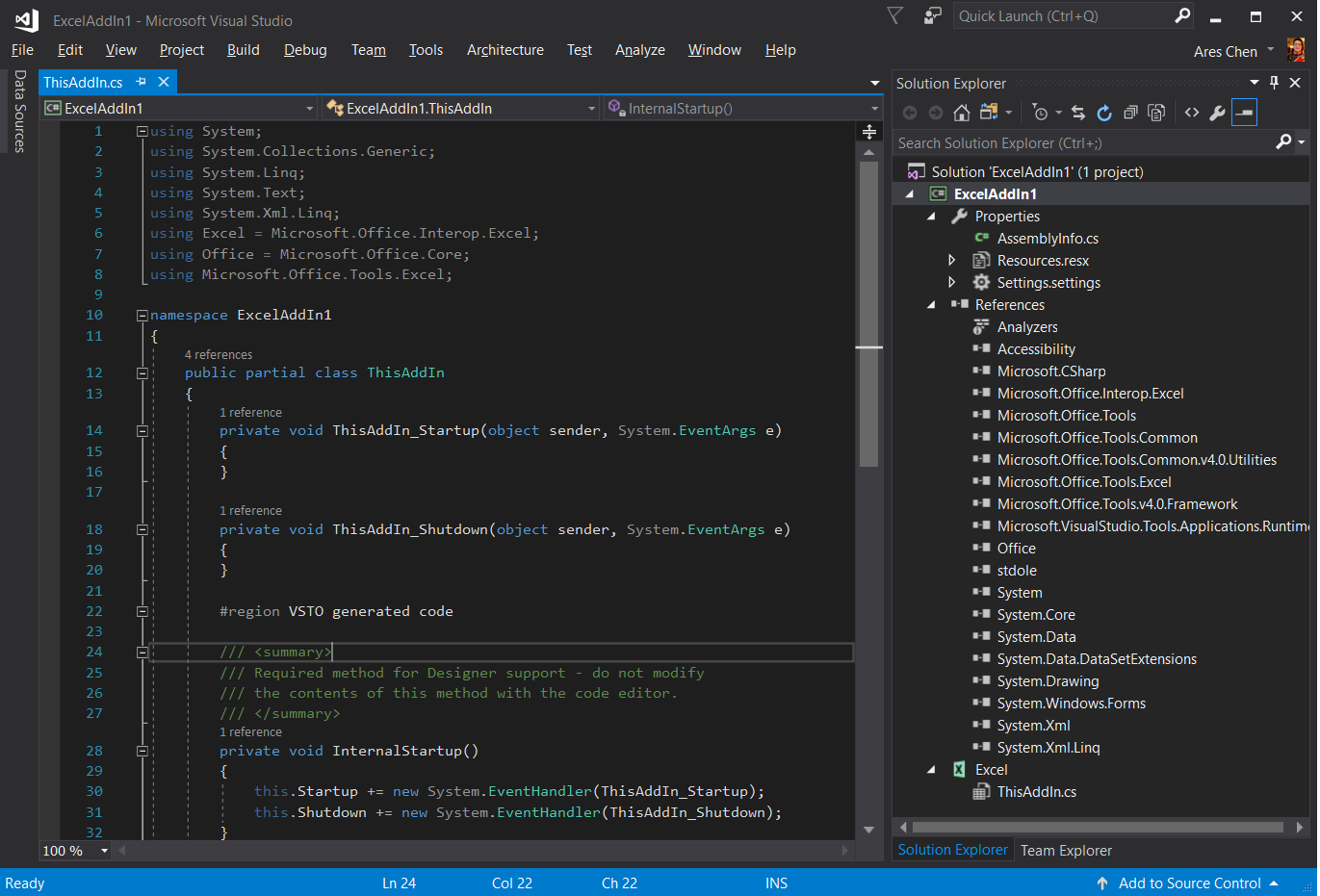
Task: Click Add to Source Control in the status bar
Action: click(1189, 883)
